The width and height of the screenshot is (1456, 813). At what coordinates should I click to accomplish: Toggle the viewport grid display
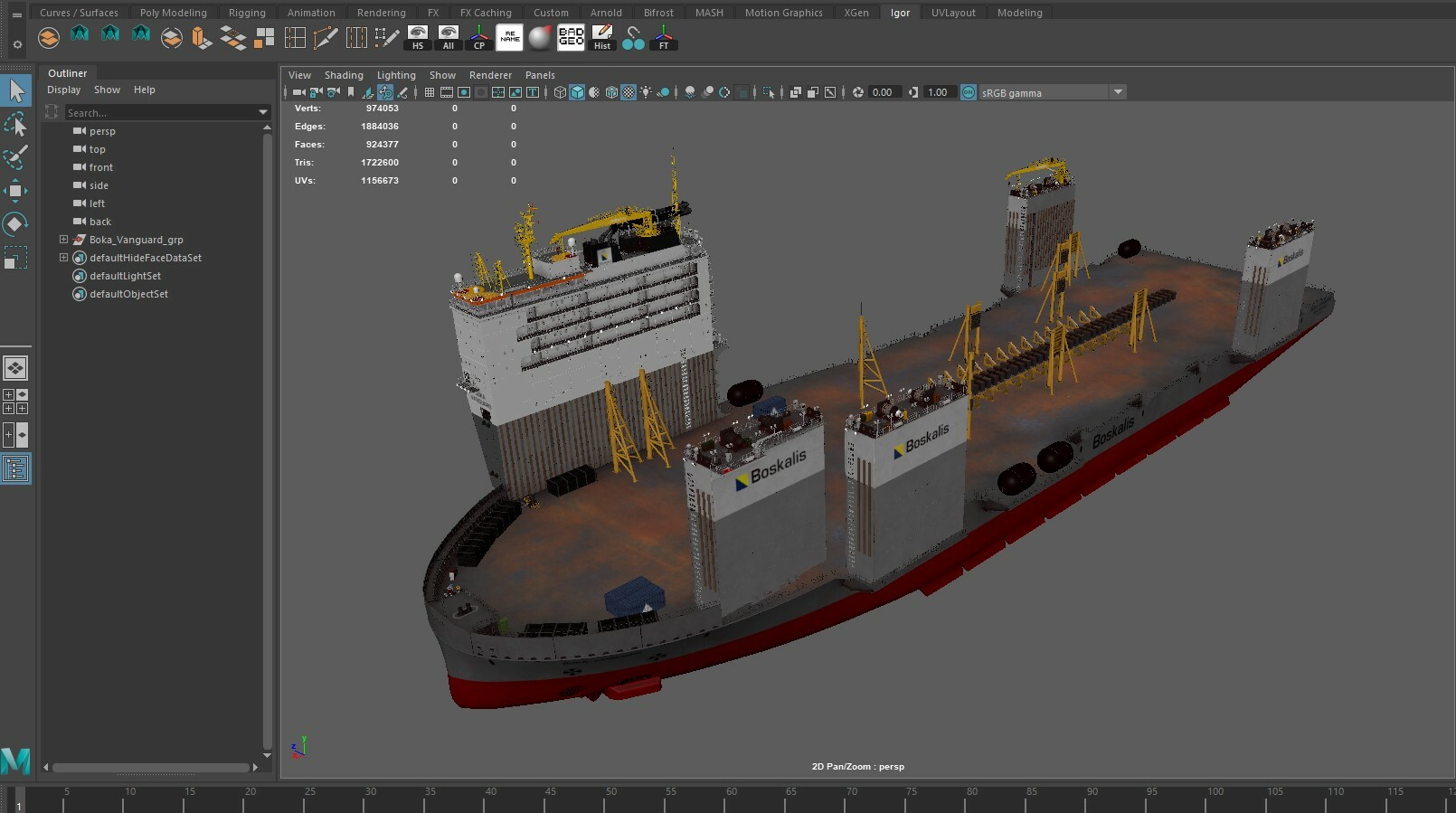(x=430, y=92)
